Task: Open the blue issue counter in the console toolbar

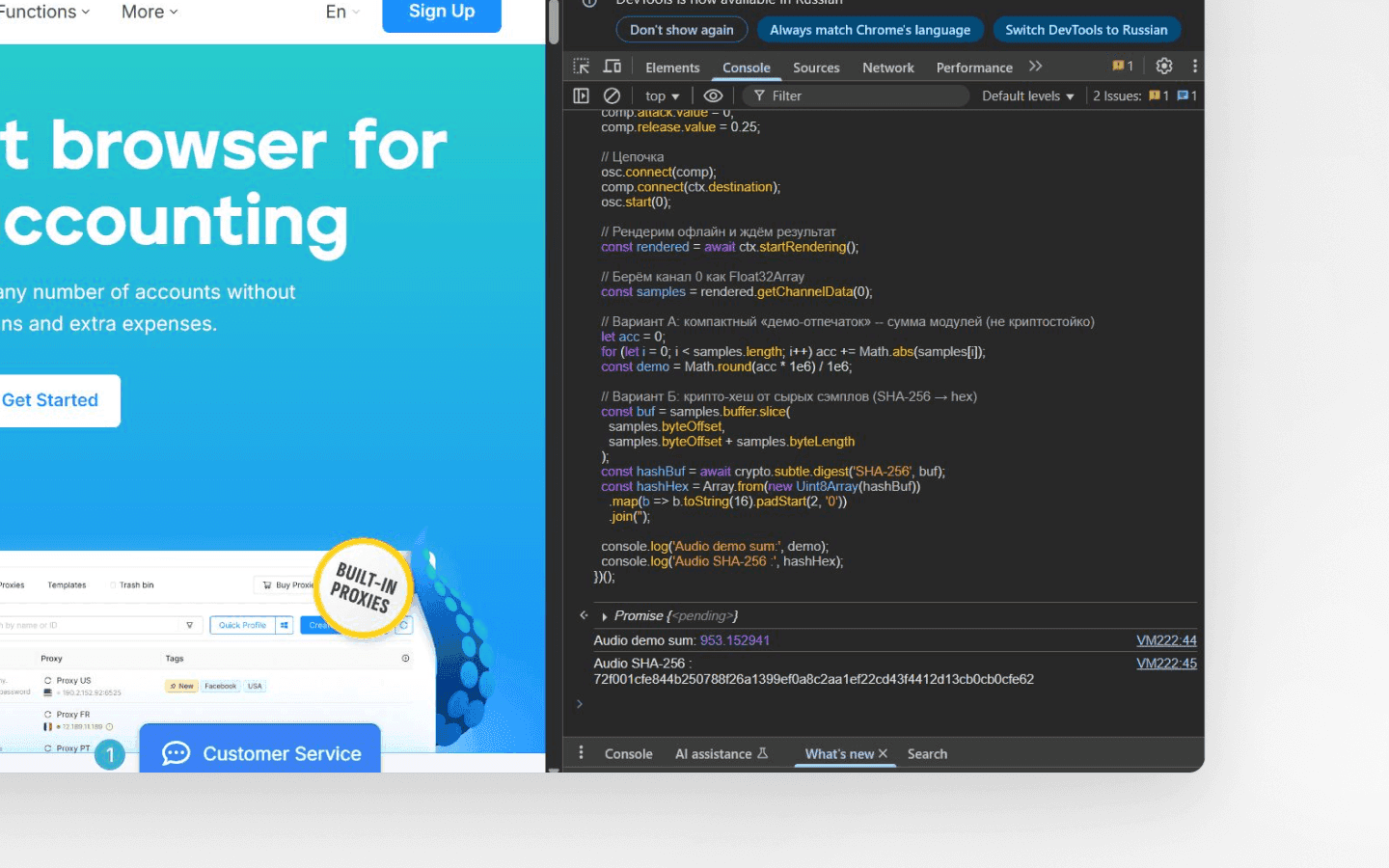Action: pyautogui.click(x=1187, y=95)
